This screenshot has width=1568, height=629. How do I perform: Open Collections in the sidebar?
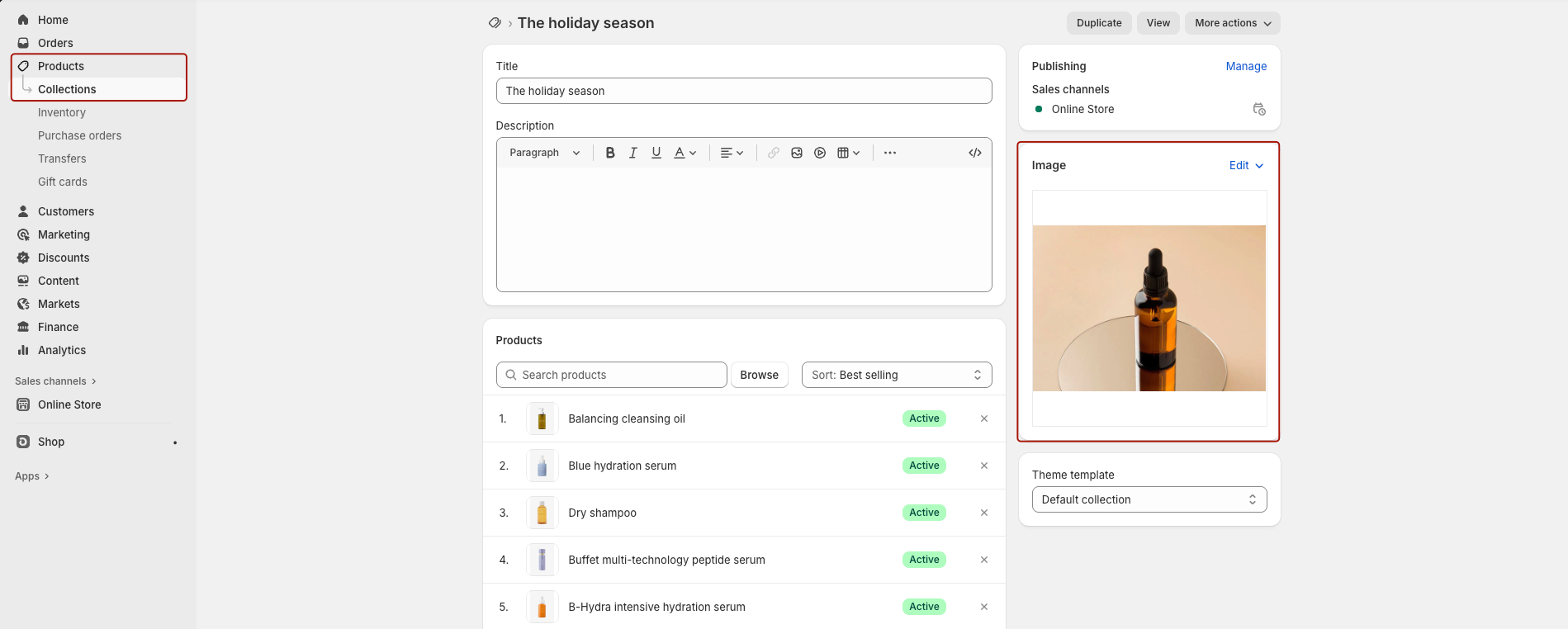pos(67,89)
